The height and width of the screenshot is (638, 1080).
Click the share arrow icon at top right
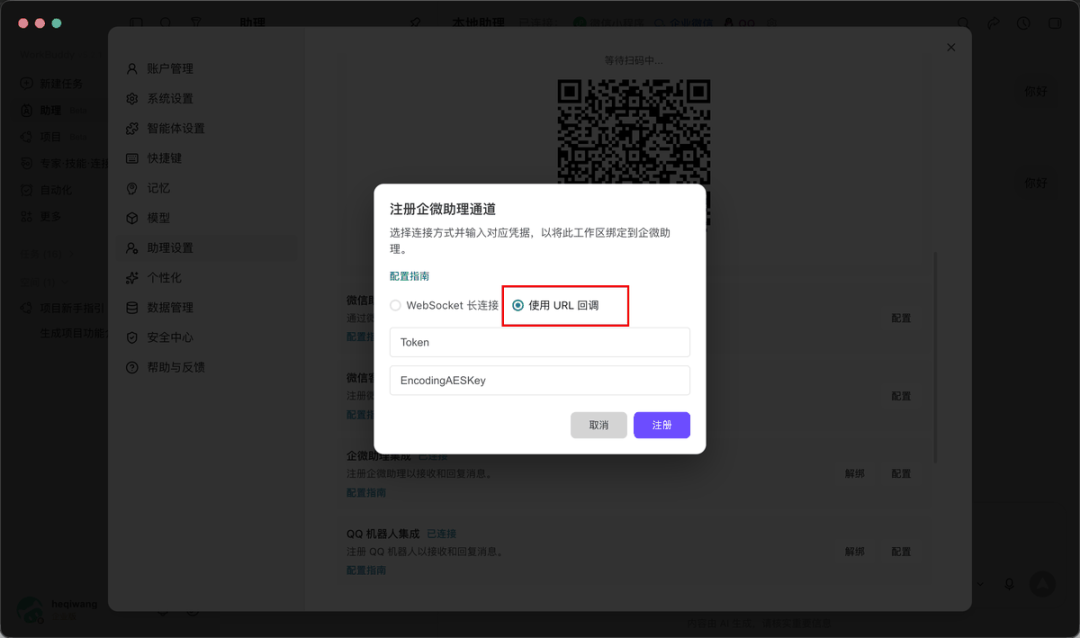tap(993, 23)
